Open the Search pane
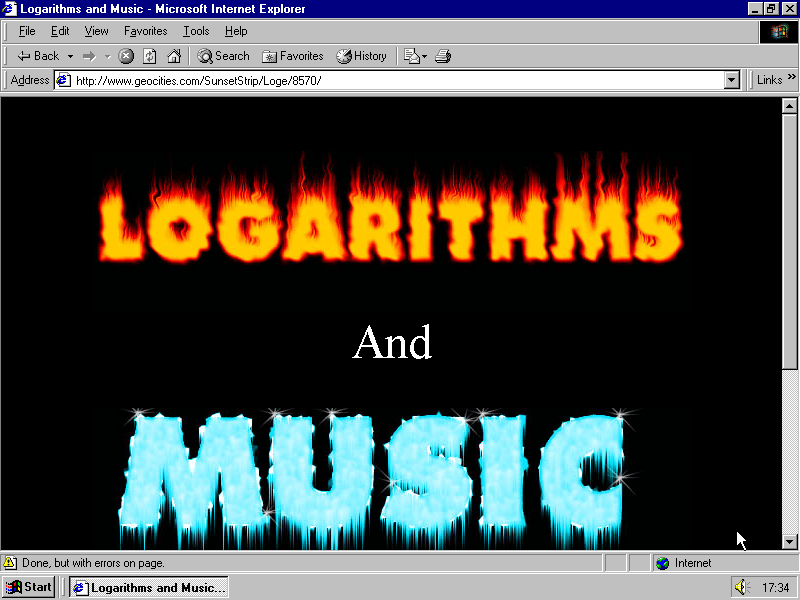The image size is (800, 600). click(223, 56)
